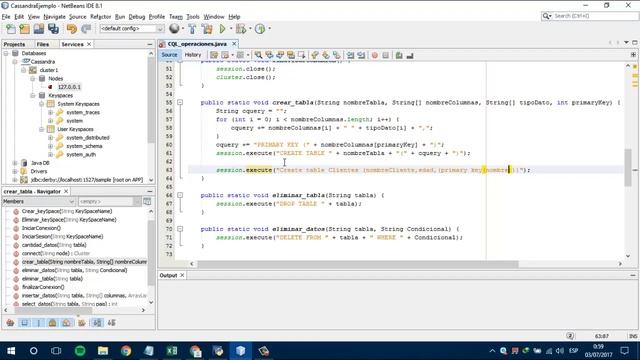Click the Profile Project clock icon
The width and height of the screenshot is (640, 360).
click(x=260, y=29)
